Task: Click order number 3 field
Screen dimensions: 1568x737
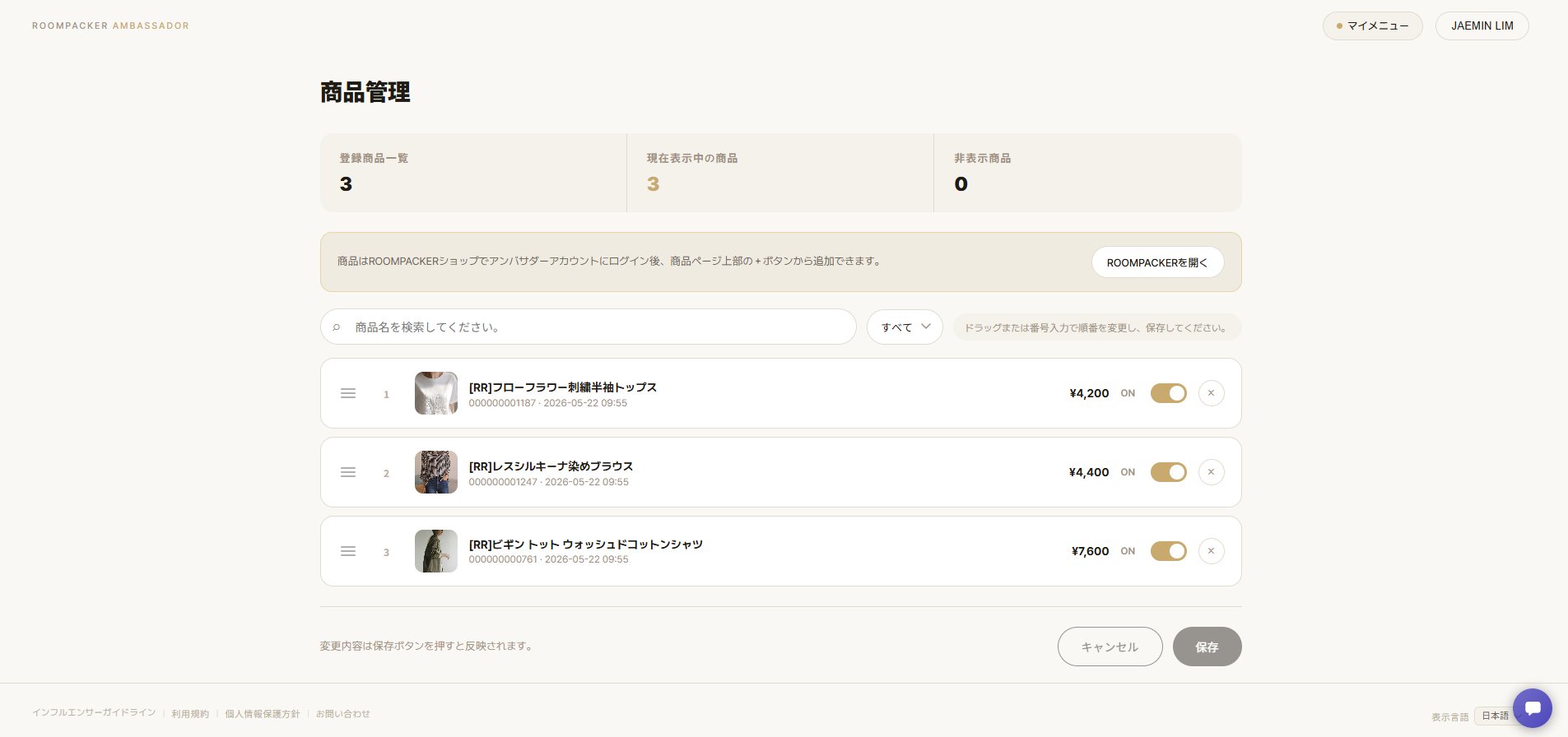Action: click(x=386, y=552)
